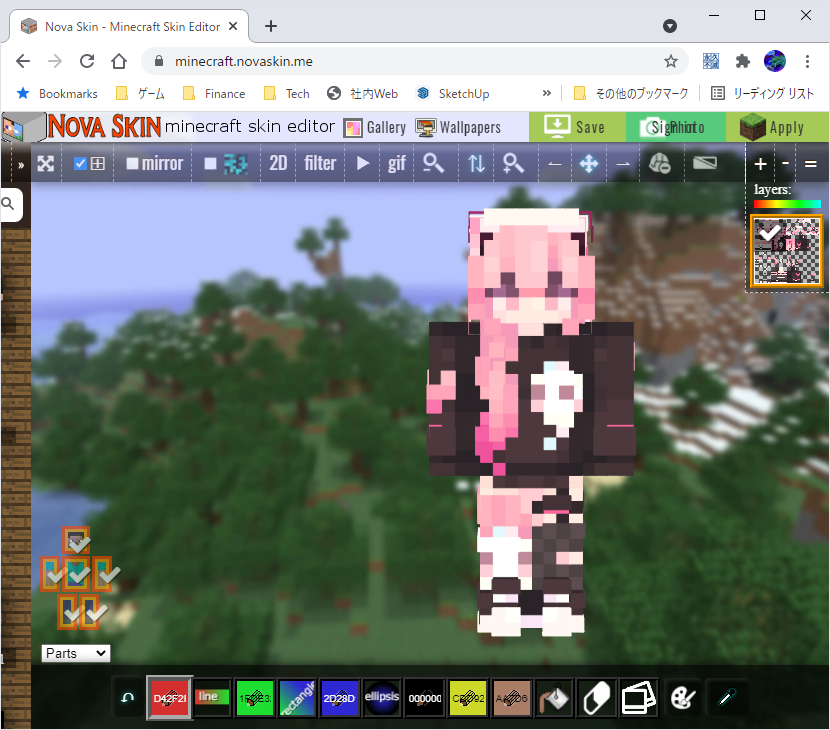Open the filter menu
This screenshot has width=830, height=730.
coord(320,163)
